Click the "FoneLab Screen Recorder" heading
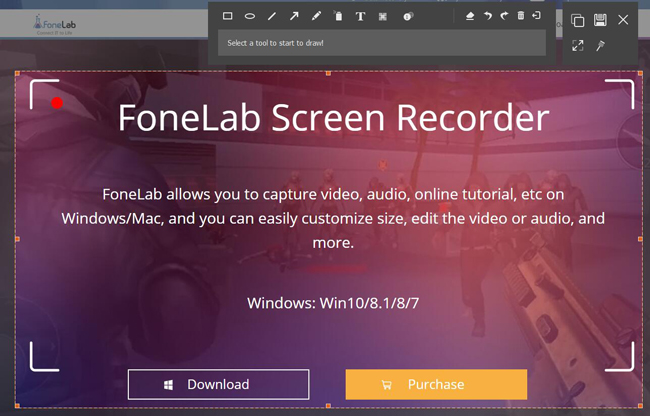This screenshot has height=416, width=650. (333, 118)
